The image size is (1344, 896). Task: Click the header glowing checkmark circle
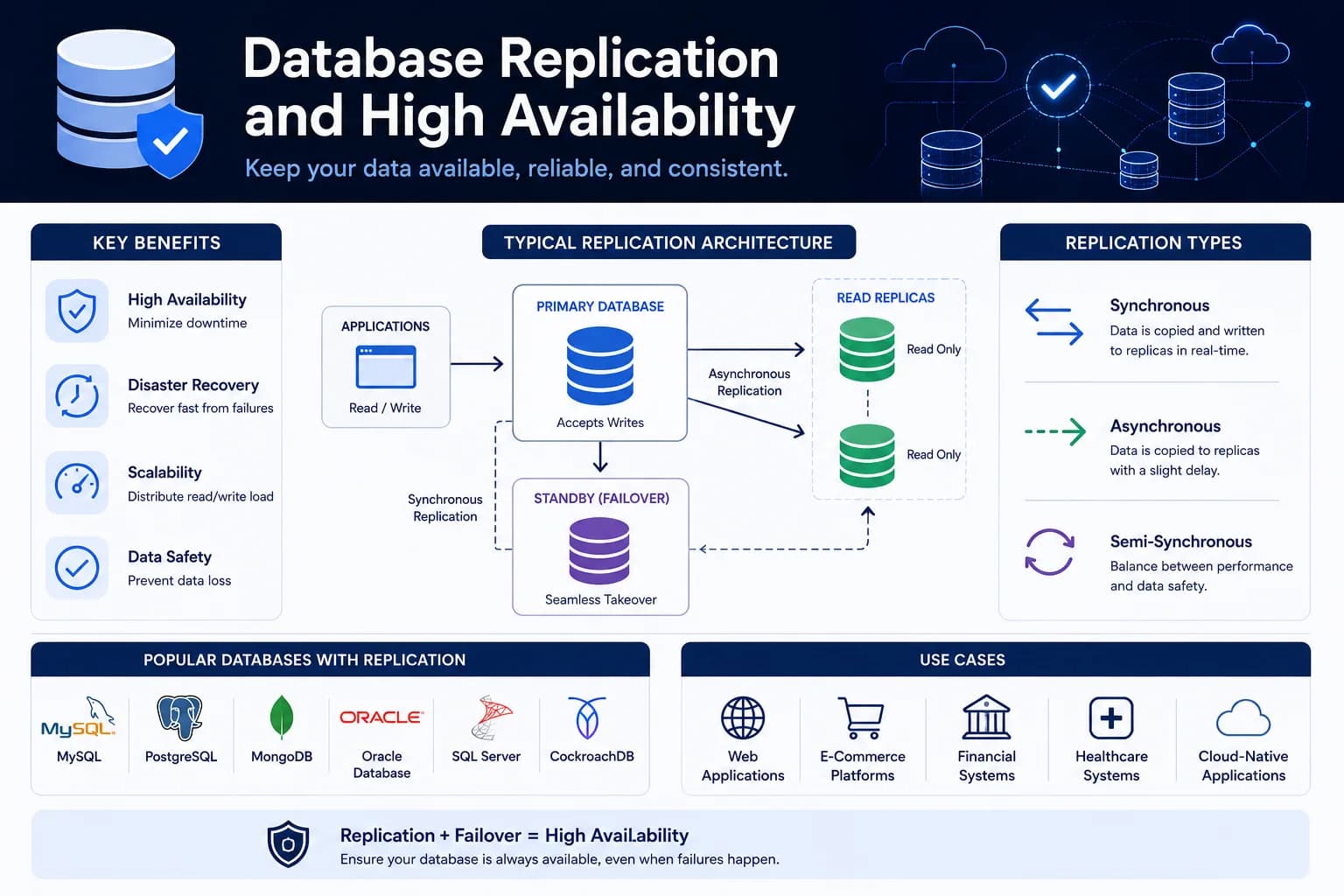pyautogui.click(x=1058, y=86)
